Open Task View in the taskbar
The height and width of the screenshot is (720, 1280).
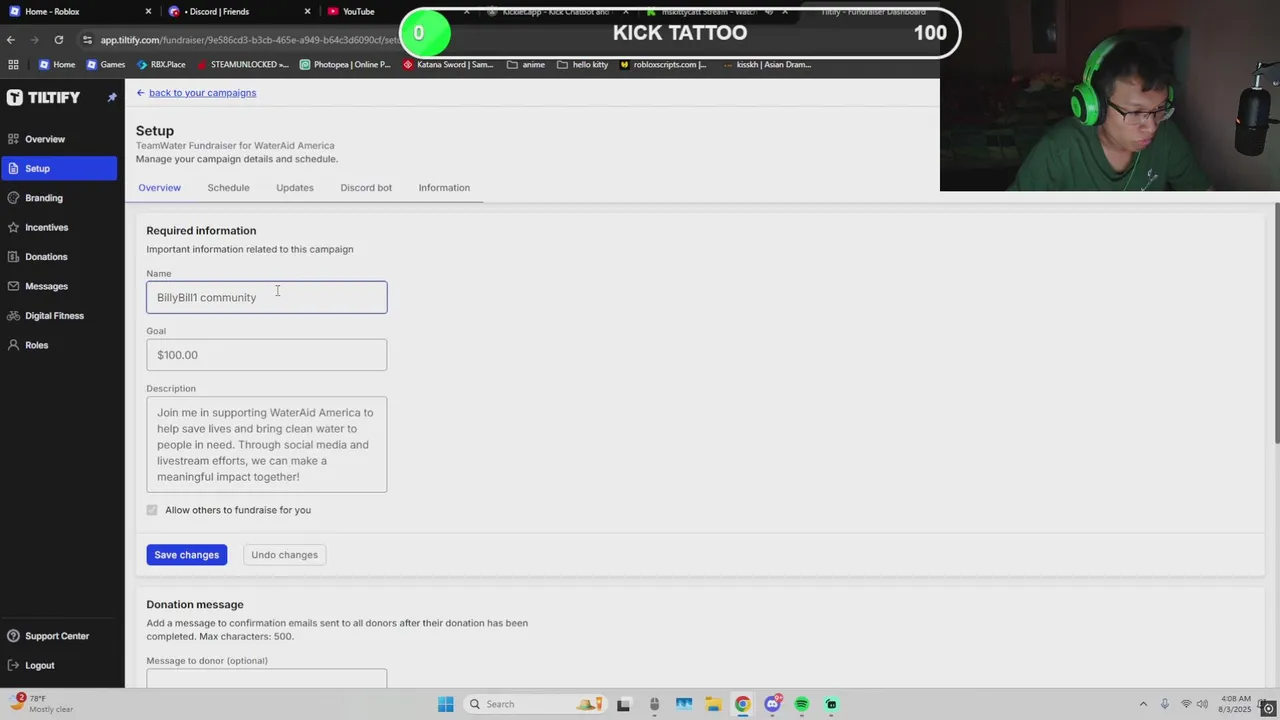[x=623, y=704]
